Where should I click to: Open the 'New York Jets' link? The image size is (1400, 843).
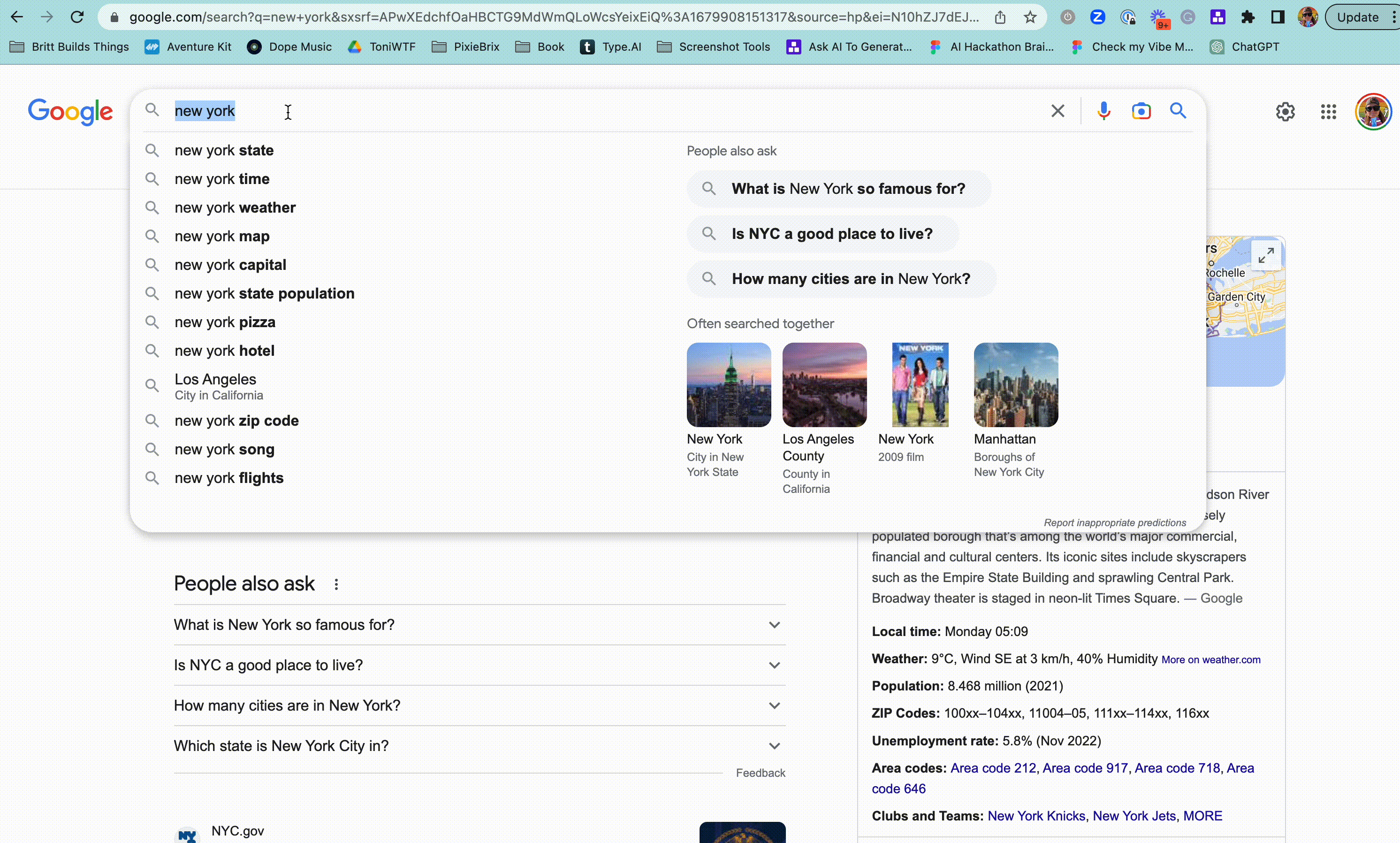pos(1134,816)
